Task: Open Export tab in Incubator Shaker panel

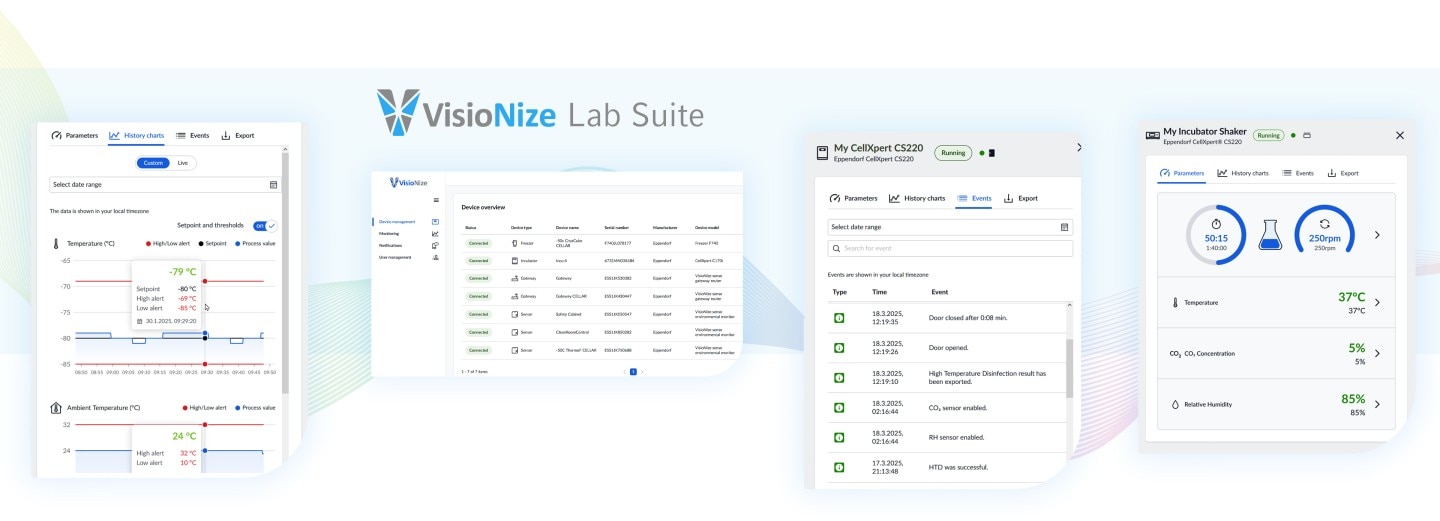Action: point(1343,173)
